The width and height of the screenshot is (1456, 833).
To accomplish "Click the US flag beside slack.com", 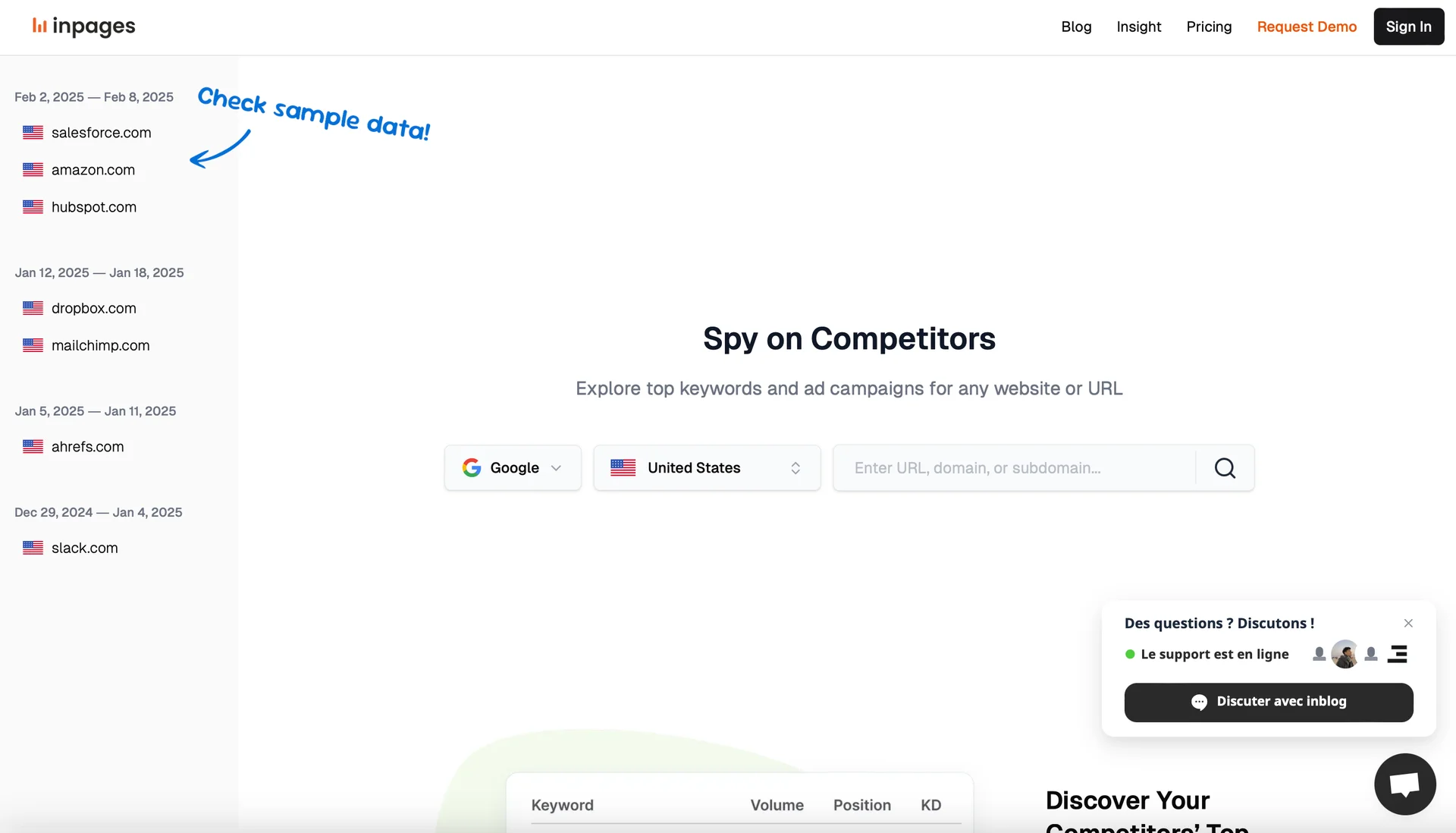I will tap(33, 548).
